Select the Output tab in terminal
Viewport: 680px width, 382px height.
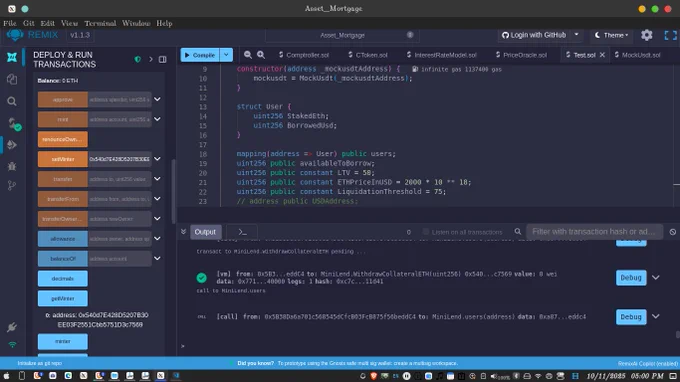[x=205, y=232]
